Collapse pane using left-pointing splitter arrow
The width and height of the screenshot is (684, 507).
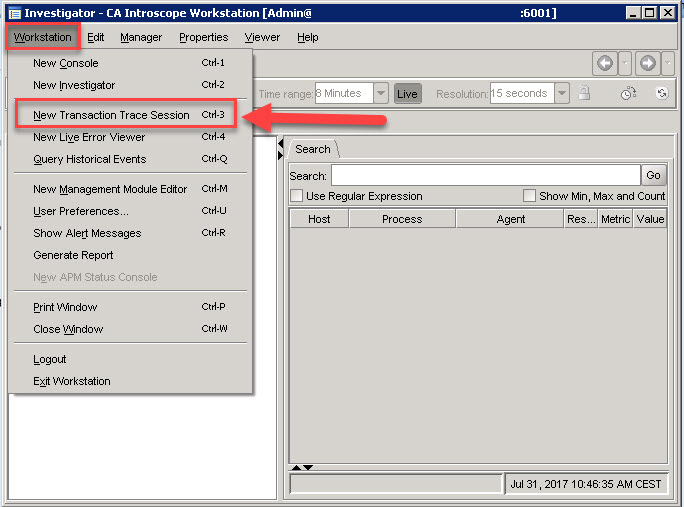[280, 144]
